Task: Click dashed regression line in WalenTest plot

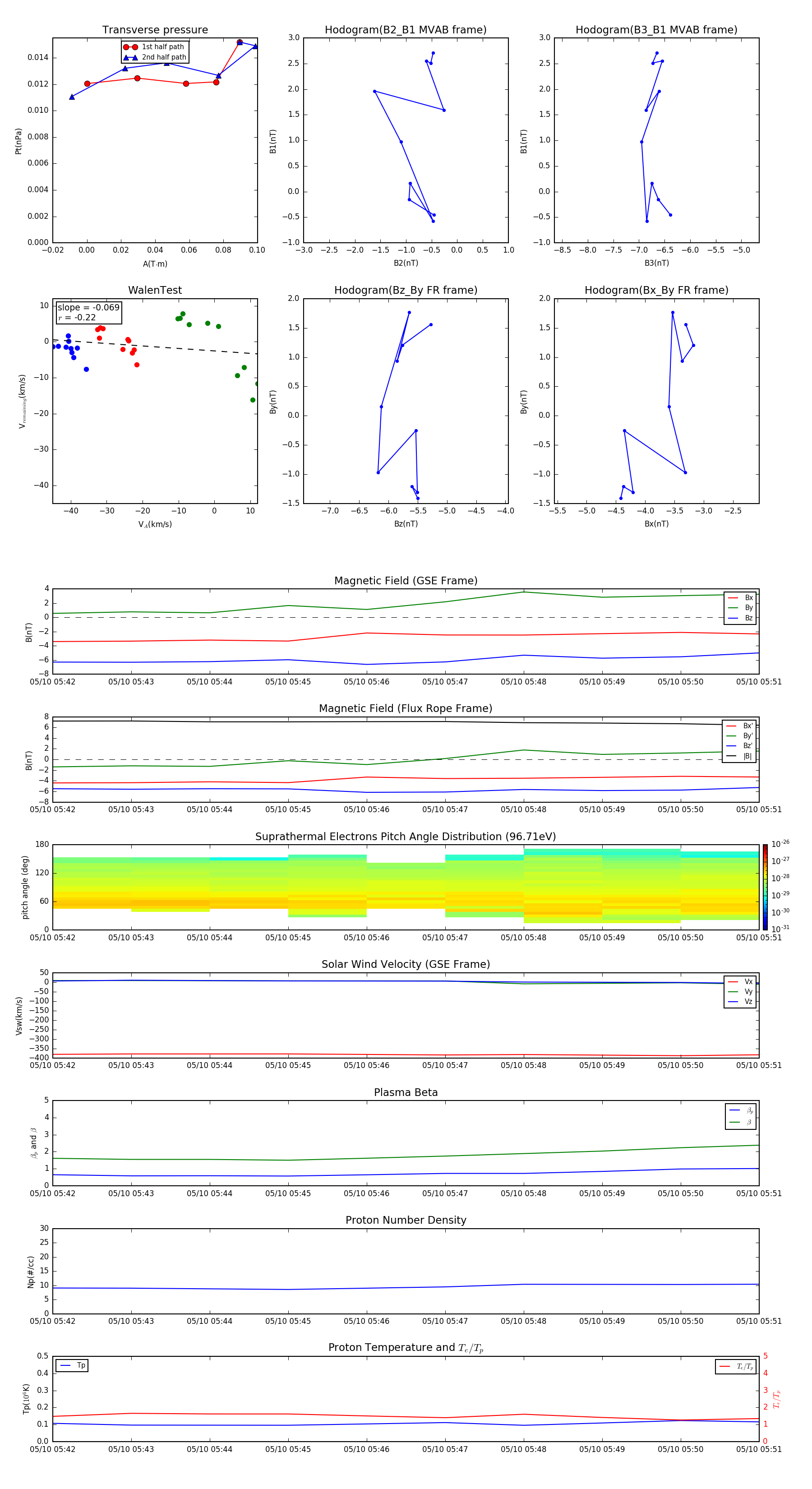Action: click(155, 347)
